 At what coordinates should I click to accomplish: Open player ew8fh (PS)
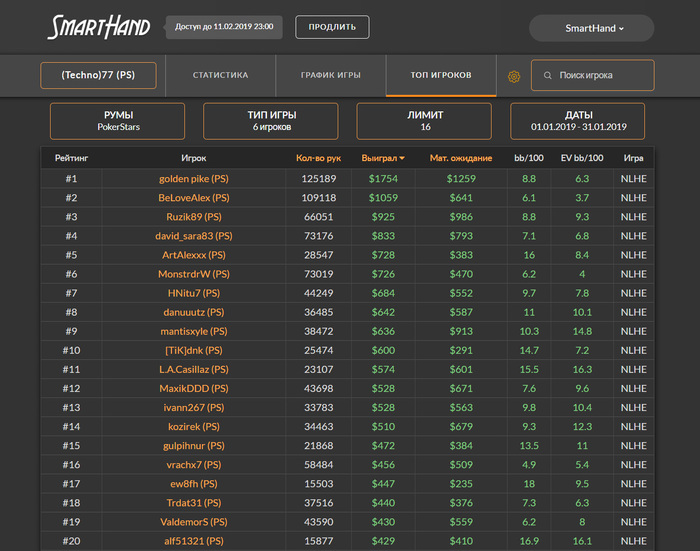point(194,484)
